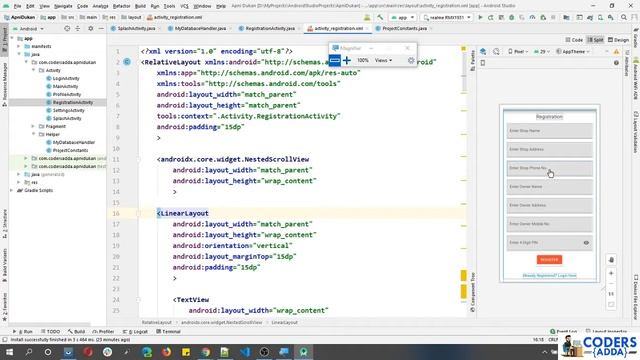The image size is (640, 360).
Task: Expand the Gradle Scripts node
Action: [11, 191]
